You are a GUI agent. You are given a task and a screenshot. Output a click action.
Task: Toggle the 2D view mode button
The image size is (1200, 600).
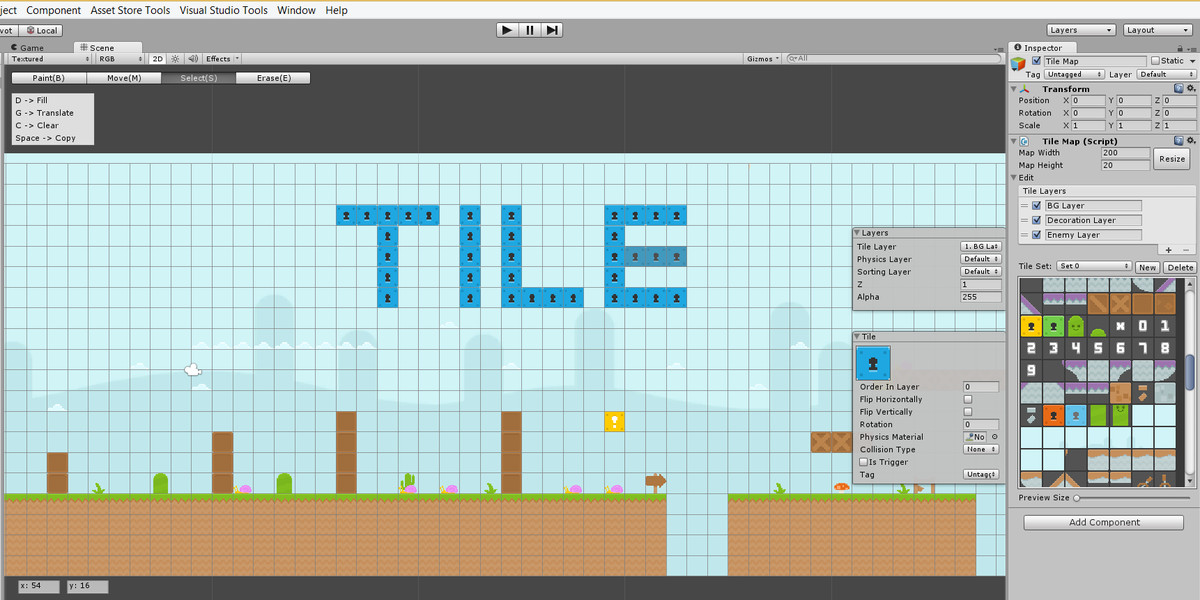pos(157,59)
